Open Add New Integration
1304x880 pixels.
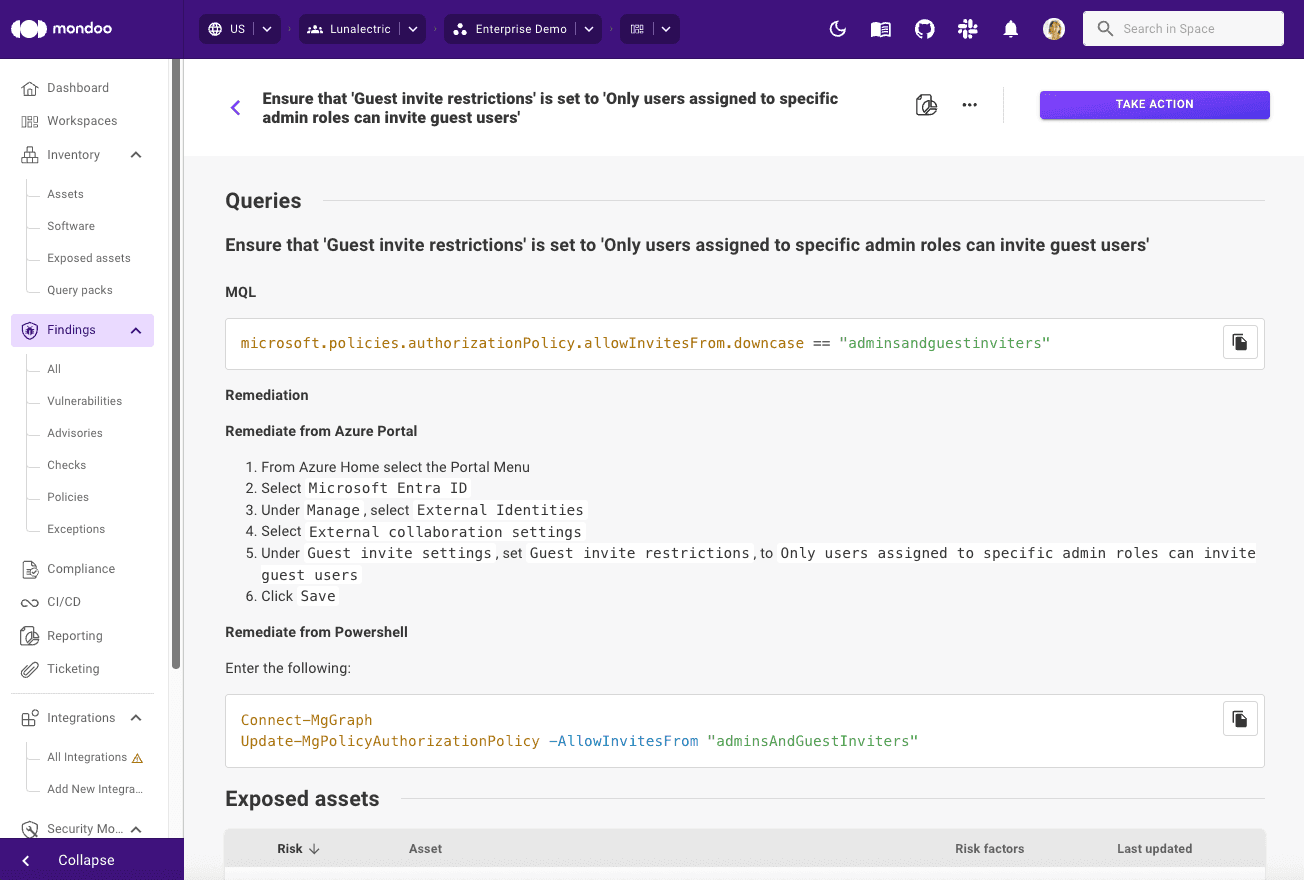[x=95, y=789]
